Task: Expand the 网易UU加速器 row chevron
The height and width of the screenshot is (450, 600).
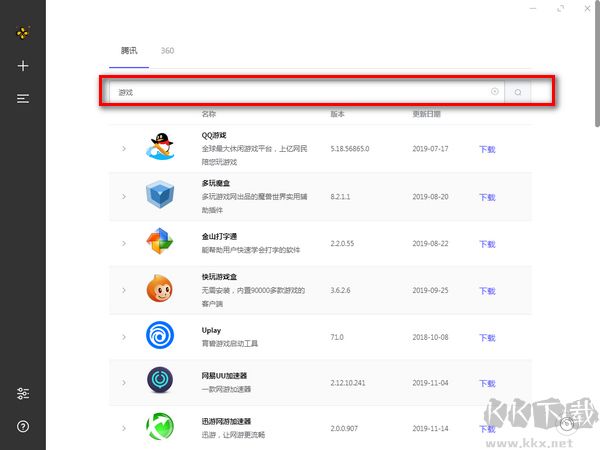Action: [x=124, y=383]
